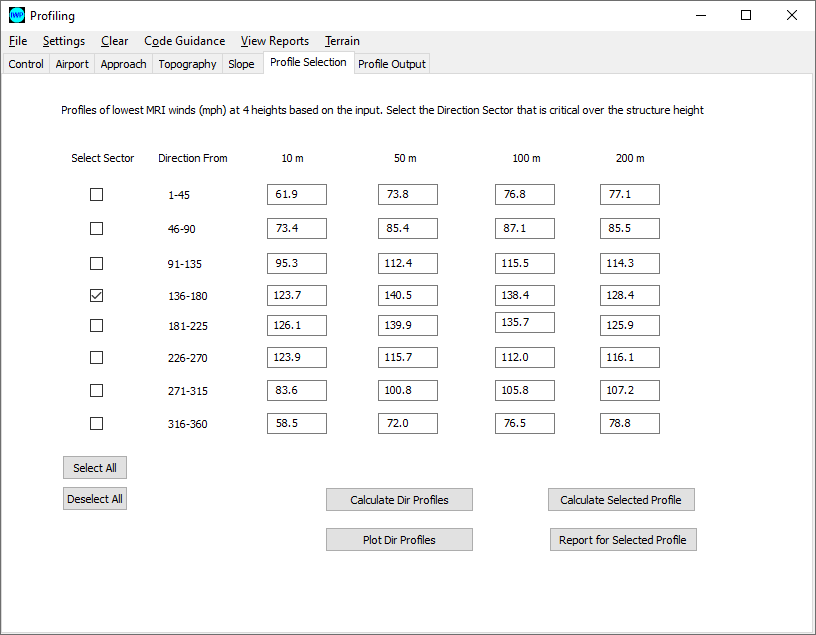
Task: Go to the Airport tab
Action: pos(72,64)
